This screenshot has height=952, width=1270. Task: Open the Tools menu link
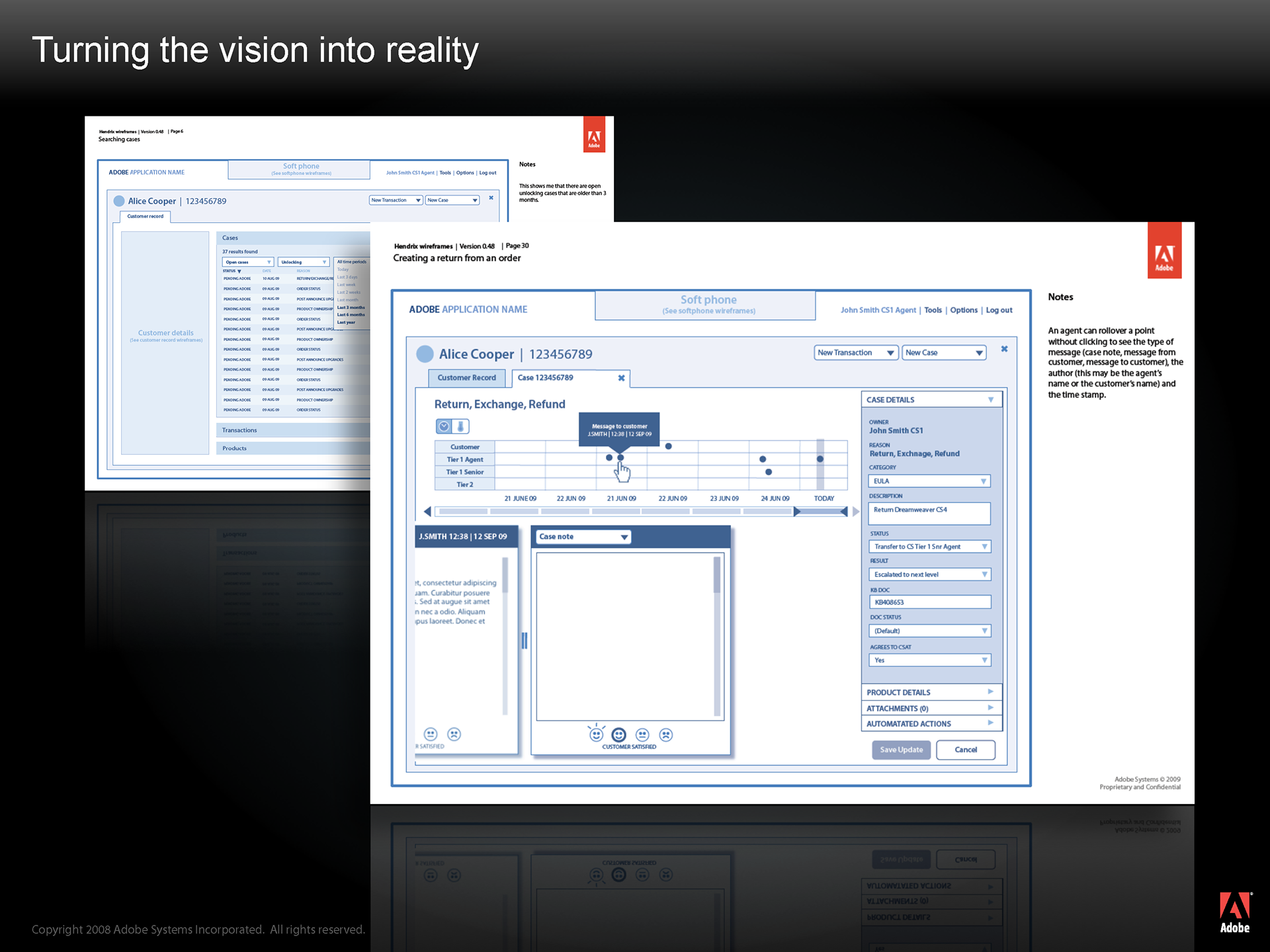tap(933, 310)
